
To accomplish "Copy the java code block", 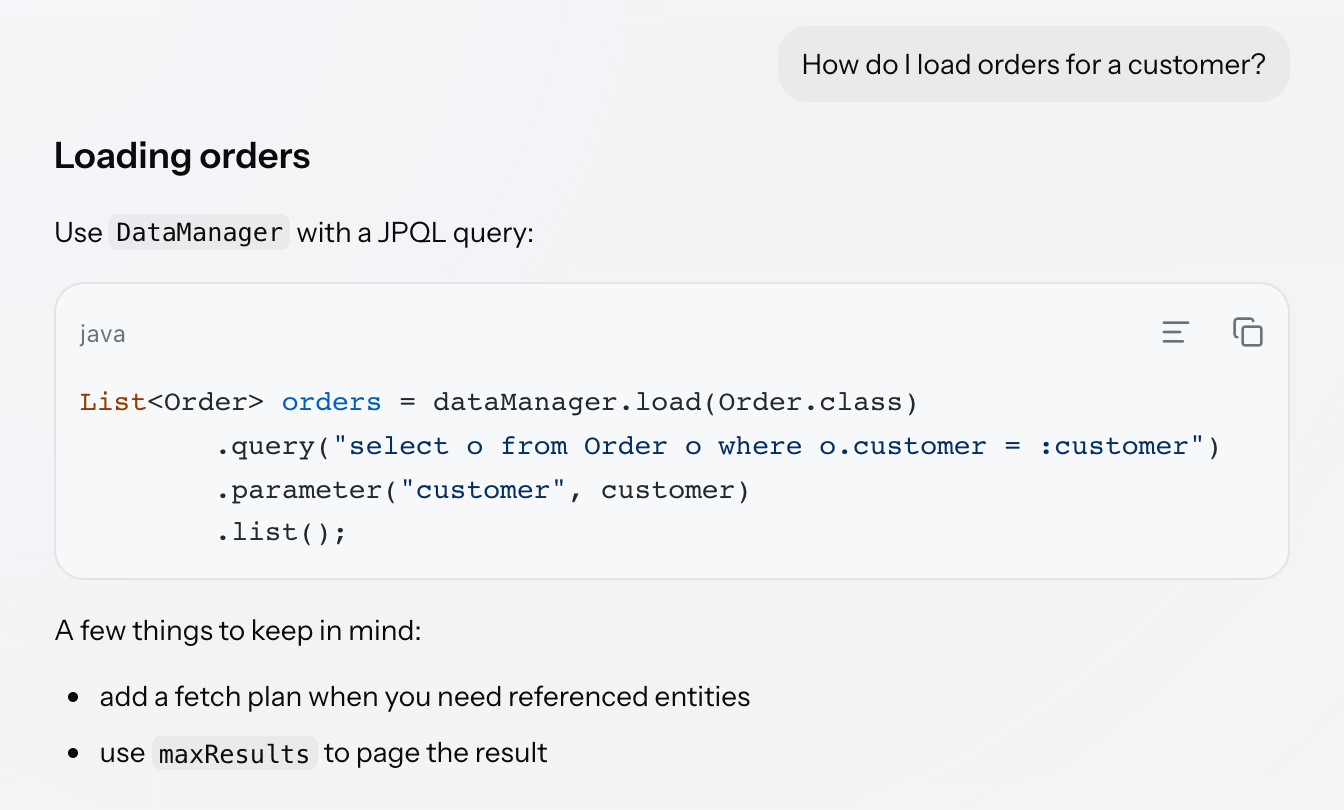I will [1248, 332].
